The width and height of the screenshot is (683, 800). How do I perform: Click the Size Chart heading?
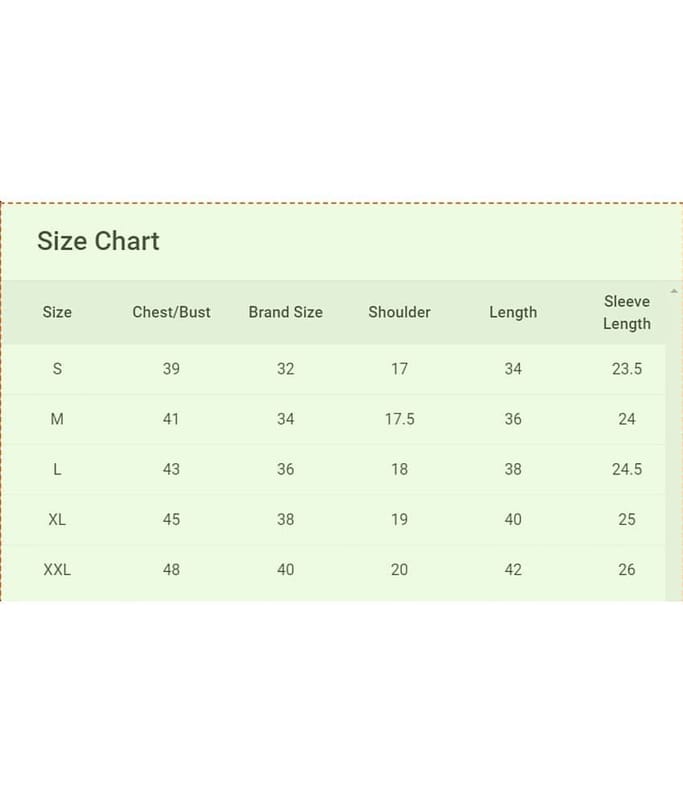click(x=98, y=241)
